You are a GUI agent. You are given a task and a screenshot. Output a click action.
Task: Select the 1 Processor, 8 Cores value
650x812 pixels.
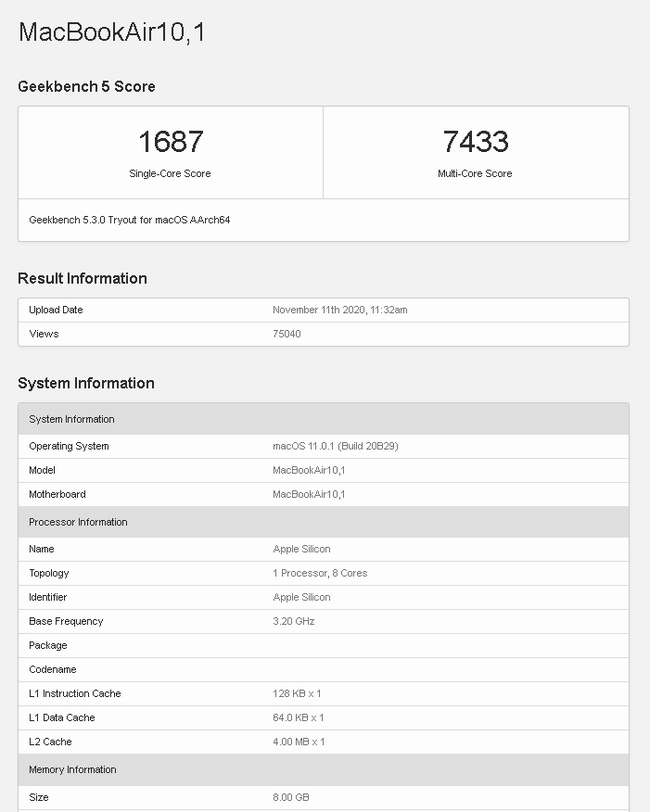pos(320,573)
